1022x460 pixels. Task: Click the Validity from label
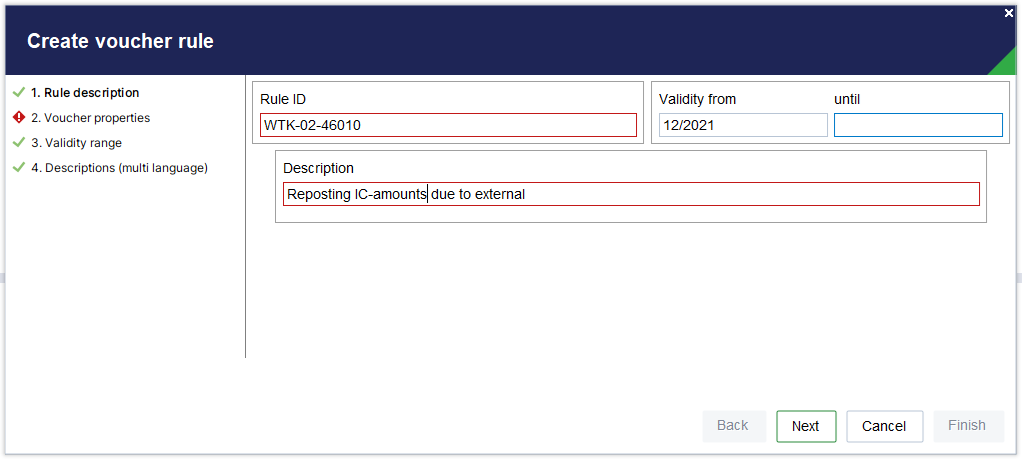(x=697, y=99)
